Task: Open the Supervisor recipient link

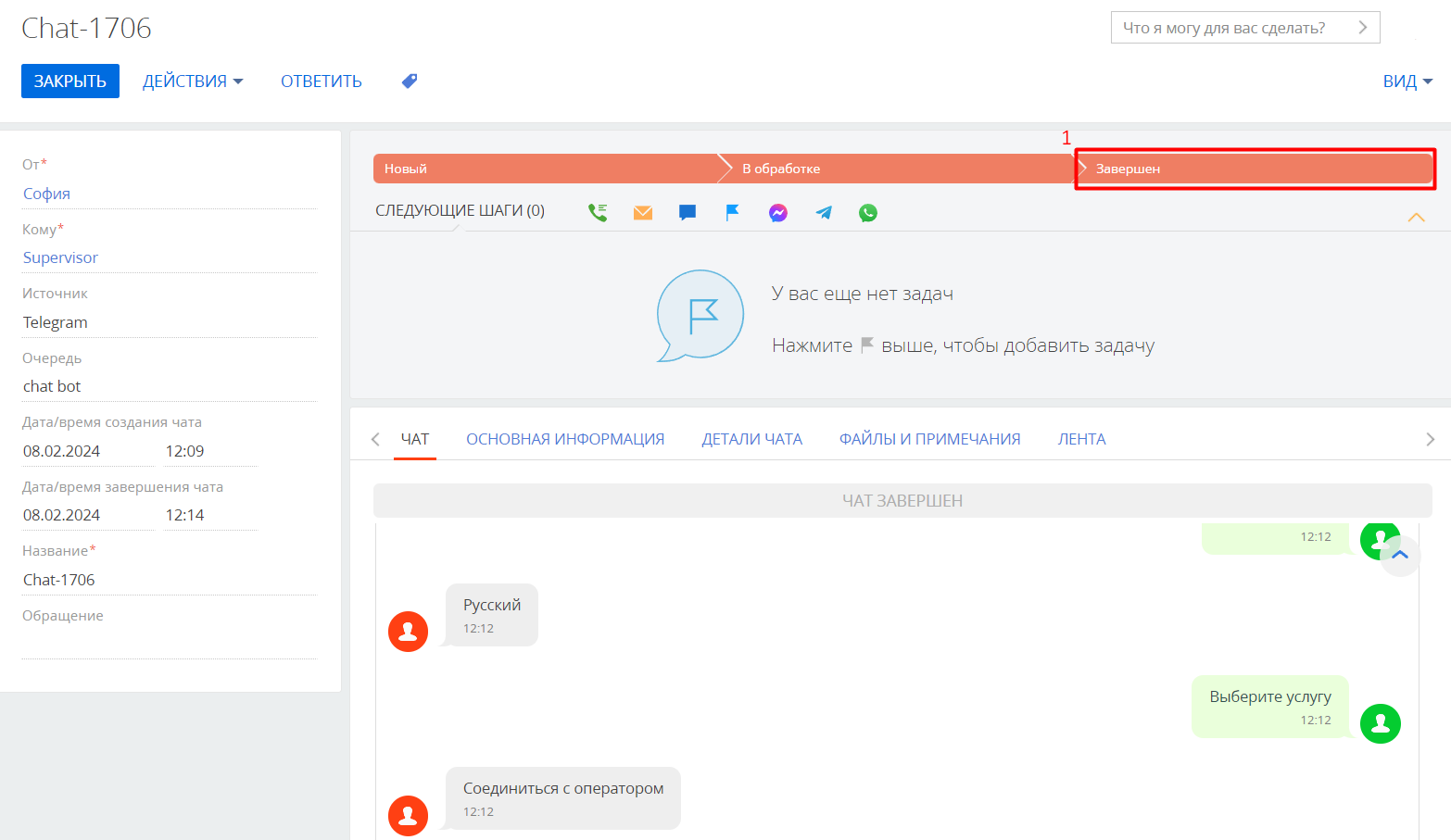Action: coord(60,257)
